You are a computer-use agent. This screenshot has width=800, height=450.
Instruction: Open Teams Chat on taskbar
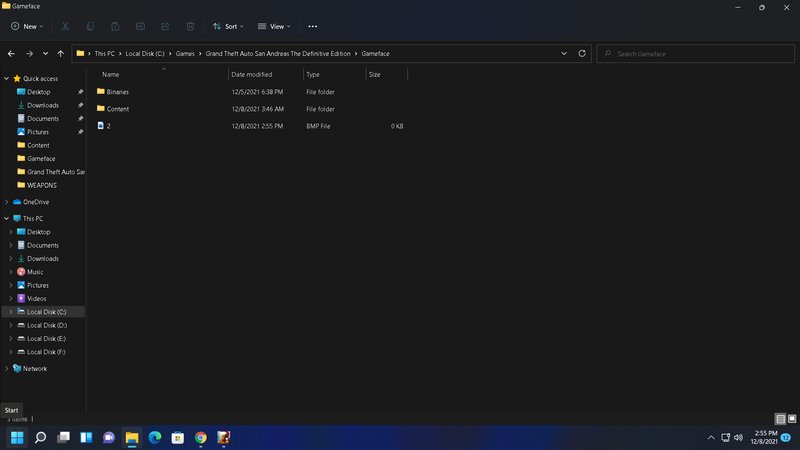point(109,438)
